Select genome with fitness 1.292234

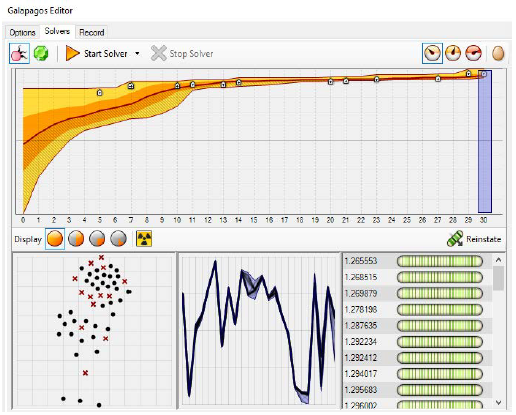[418, 342]
